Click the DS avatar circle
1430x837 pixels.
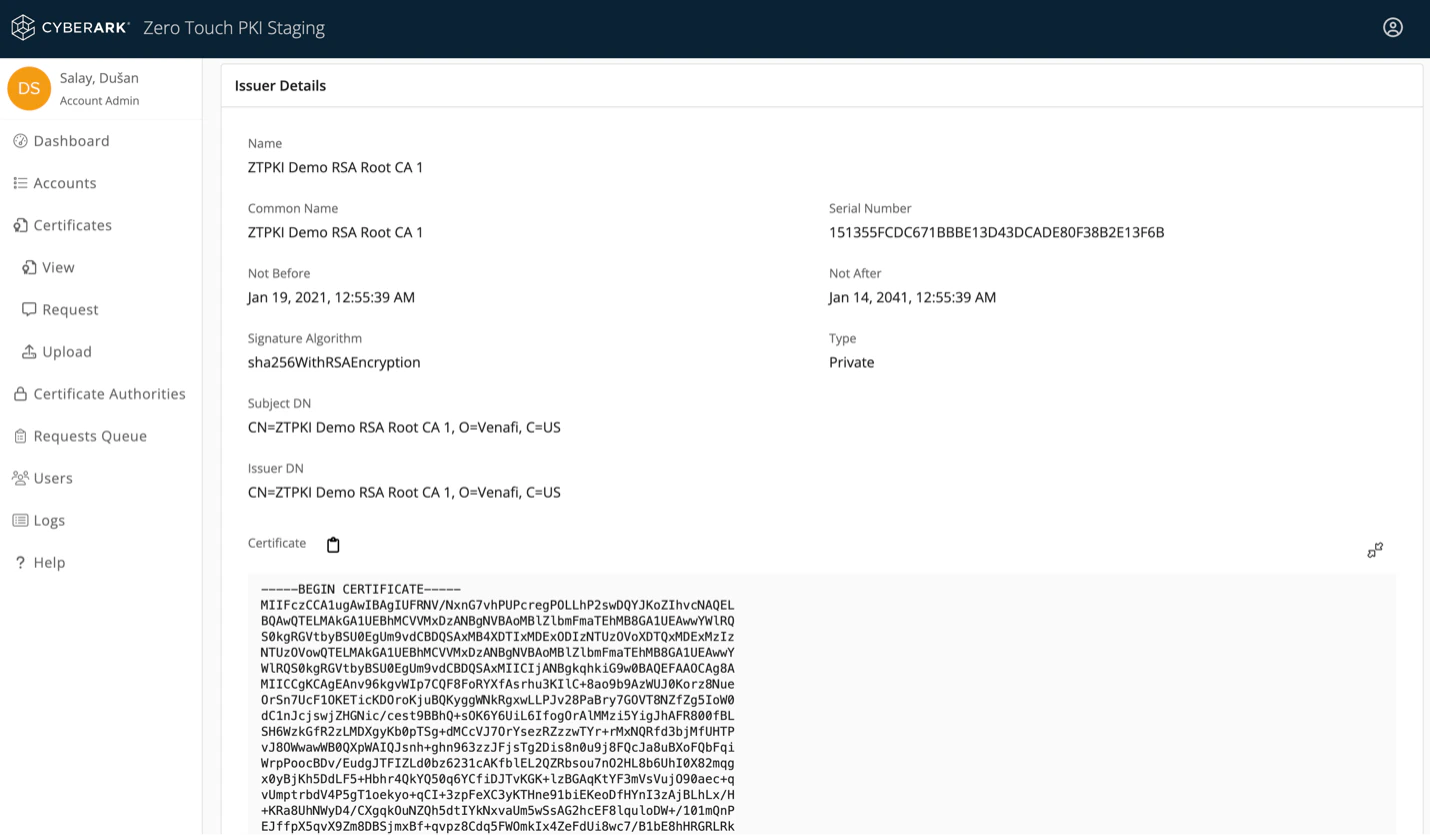29,88
